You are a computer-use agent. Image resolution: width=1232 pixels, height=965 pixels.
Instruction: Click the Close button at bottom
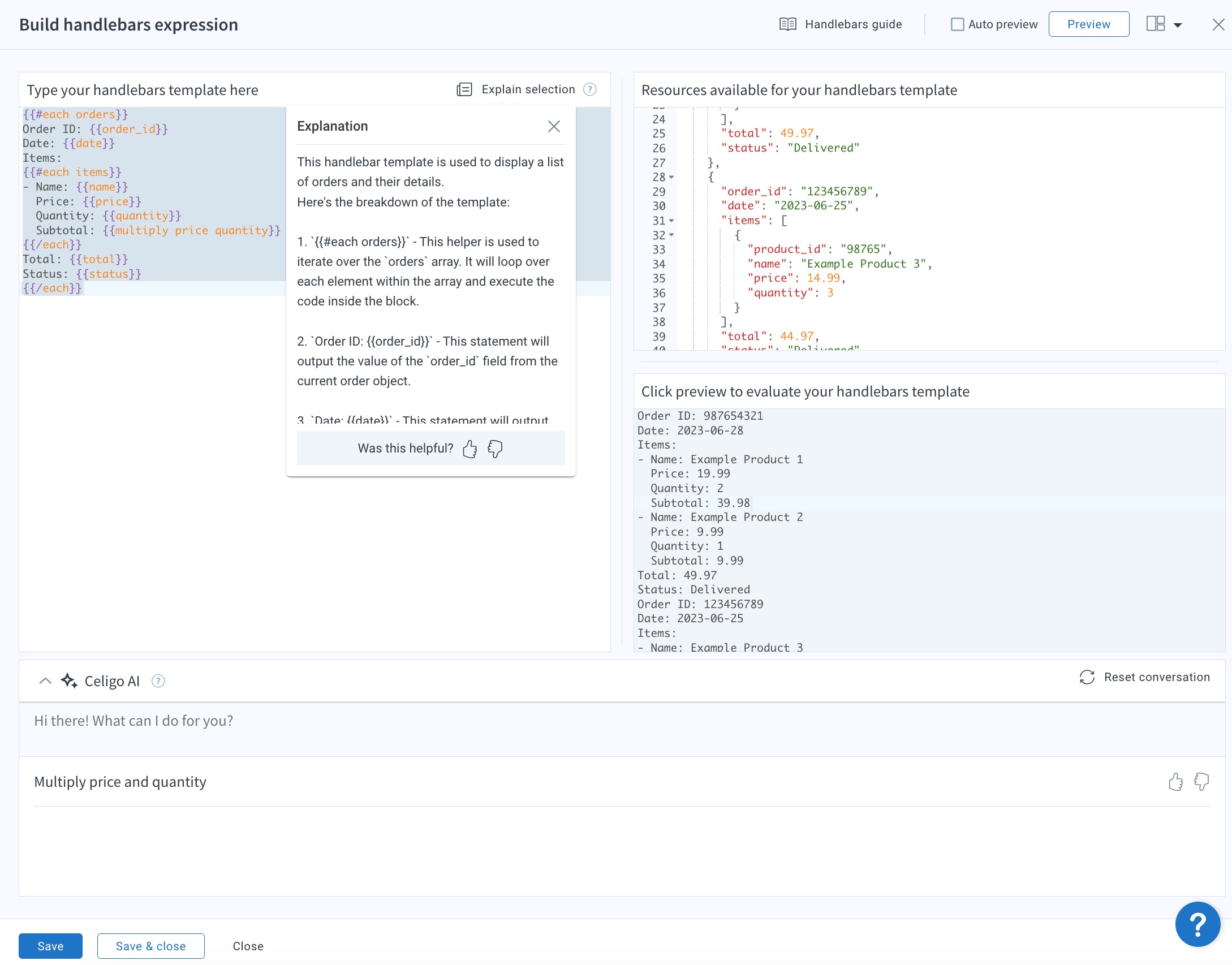pos(248,946)
